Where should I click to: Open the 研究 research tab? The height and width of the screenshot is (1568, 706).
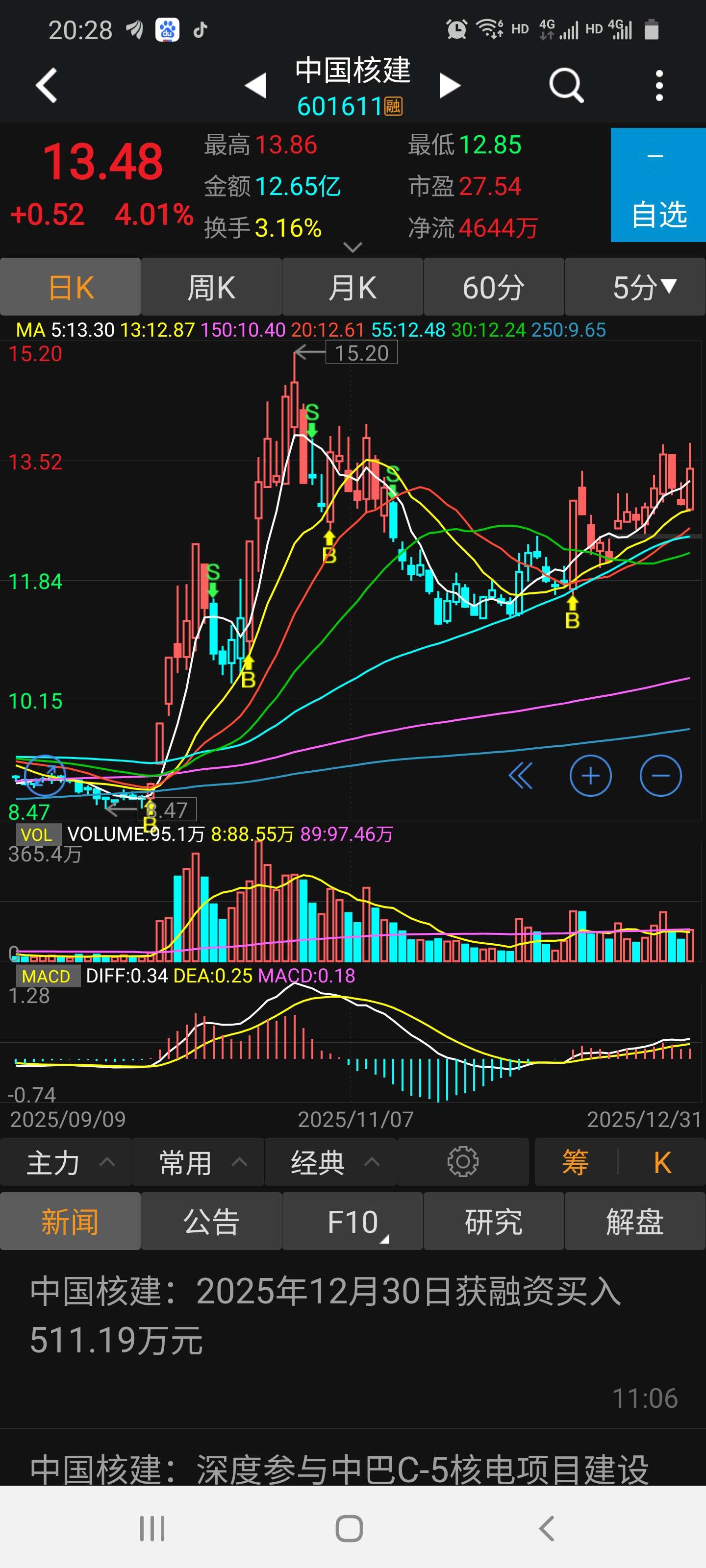493,1221
